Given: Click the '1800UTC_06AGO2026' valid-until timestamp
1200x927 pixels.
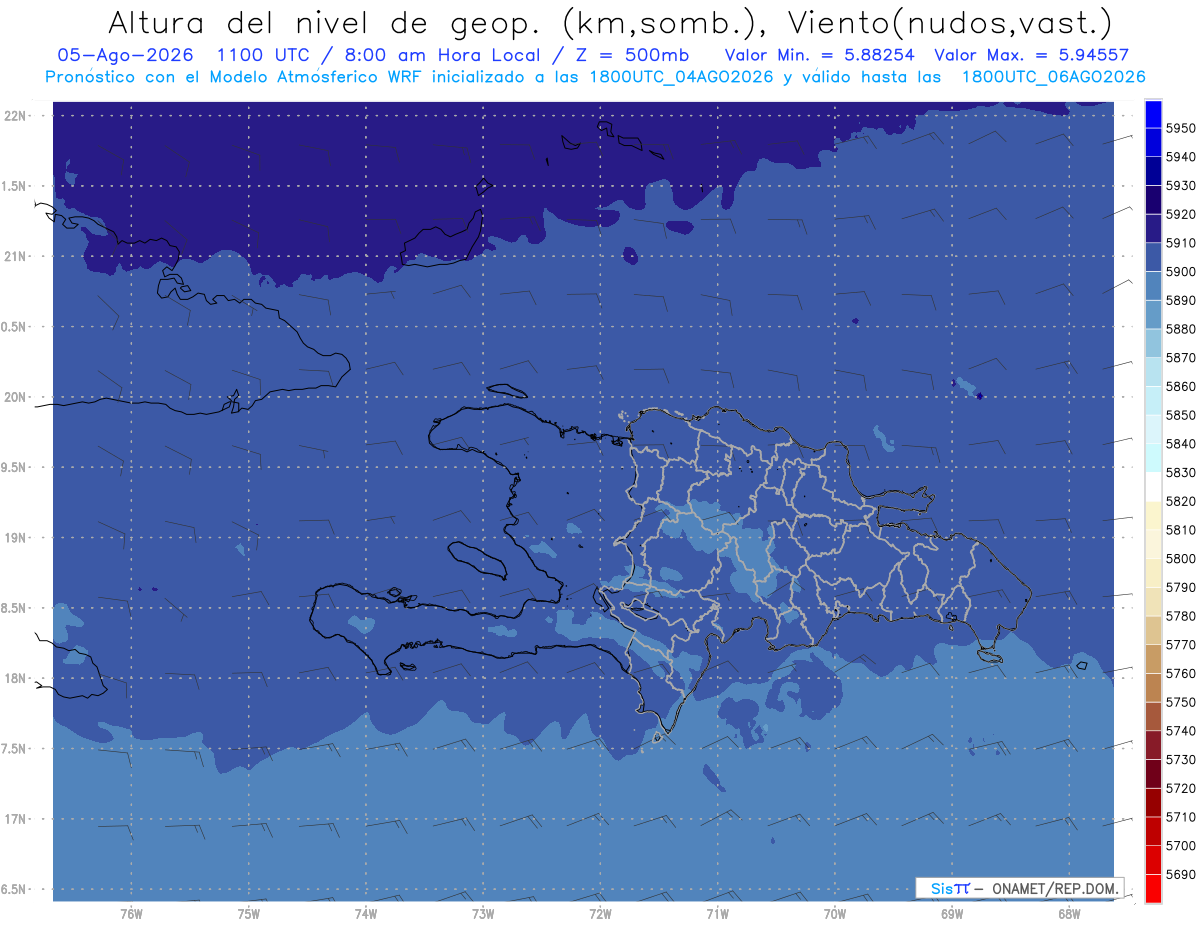Looking at the screenshot, I should pyautogui.click(x=1054, y=77).
